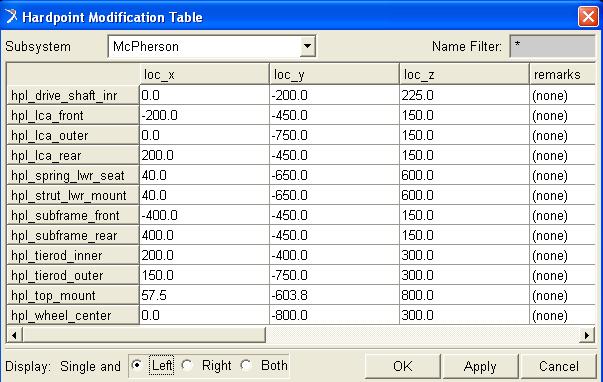Select row header hpl_subframe_front
The width and height of the screenshot is (603, 382).
coord(73,215)
